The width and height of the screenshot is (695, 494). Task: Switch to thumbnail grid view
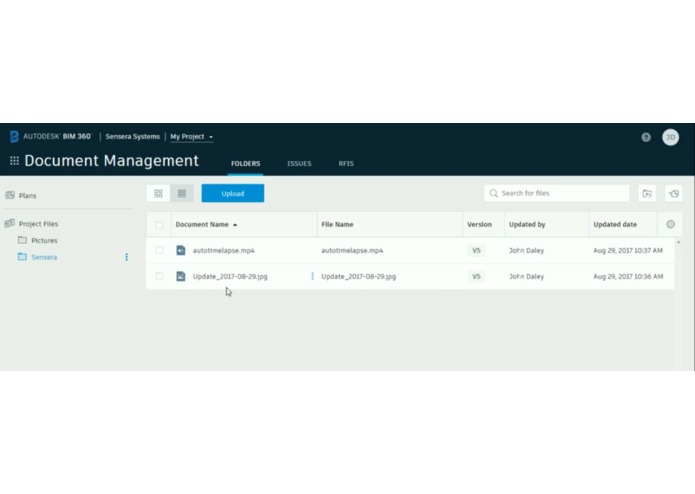coord(158,193)
